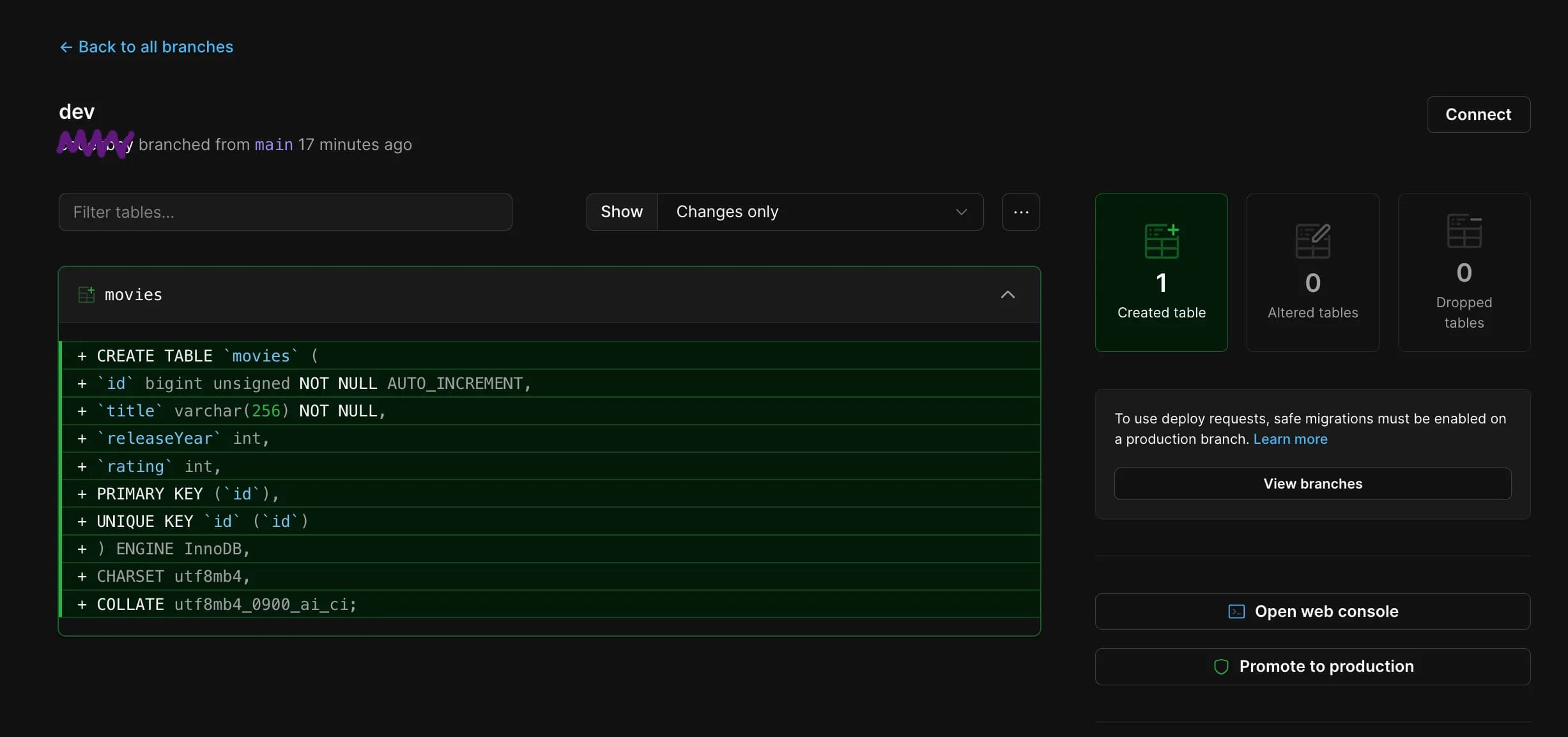This screenshot has height=737, width=1568.
Task: Click the altered tables pencil icon
Action: click(x=1313, y=241)
